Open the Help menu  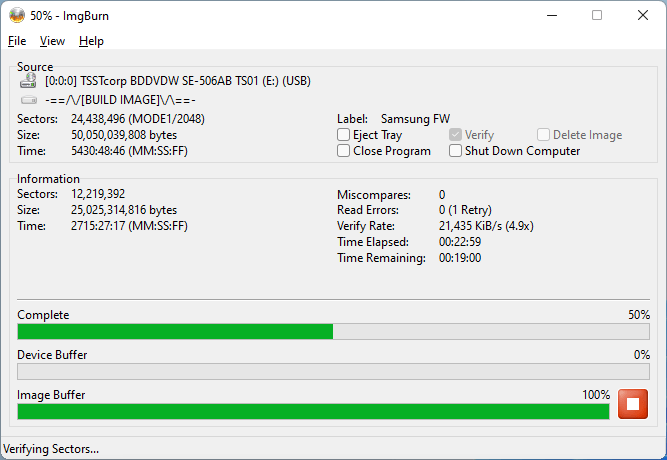click(91, 41)
